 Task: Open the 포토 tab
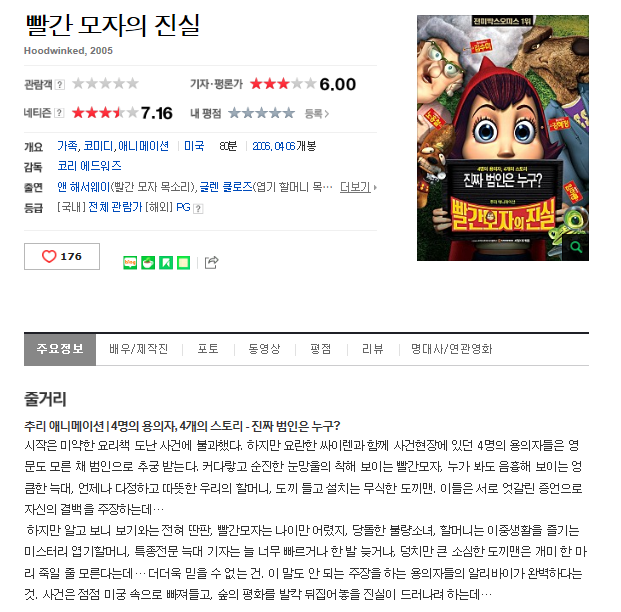click(208, 349)
